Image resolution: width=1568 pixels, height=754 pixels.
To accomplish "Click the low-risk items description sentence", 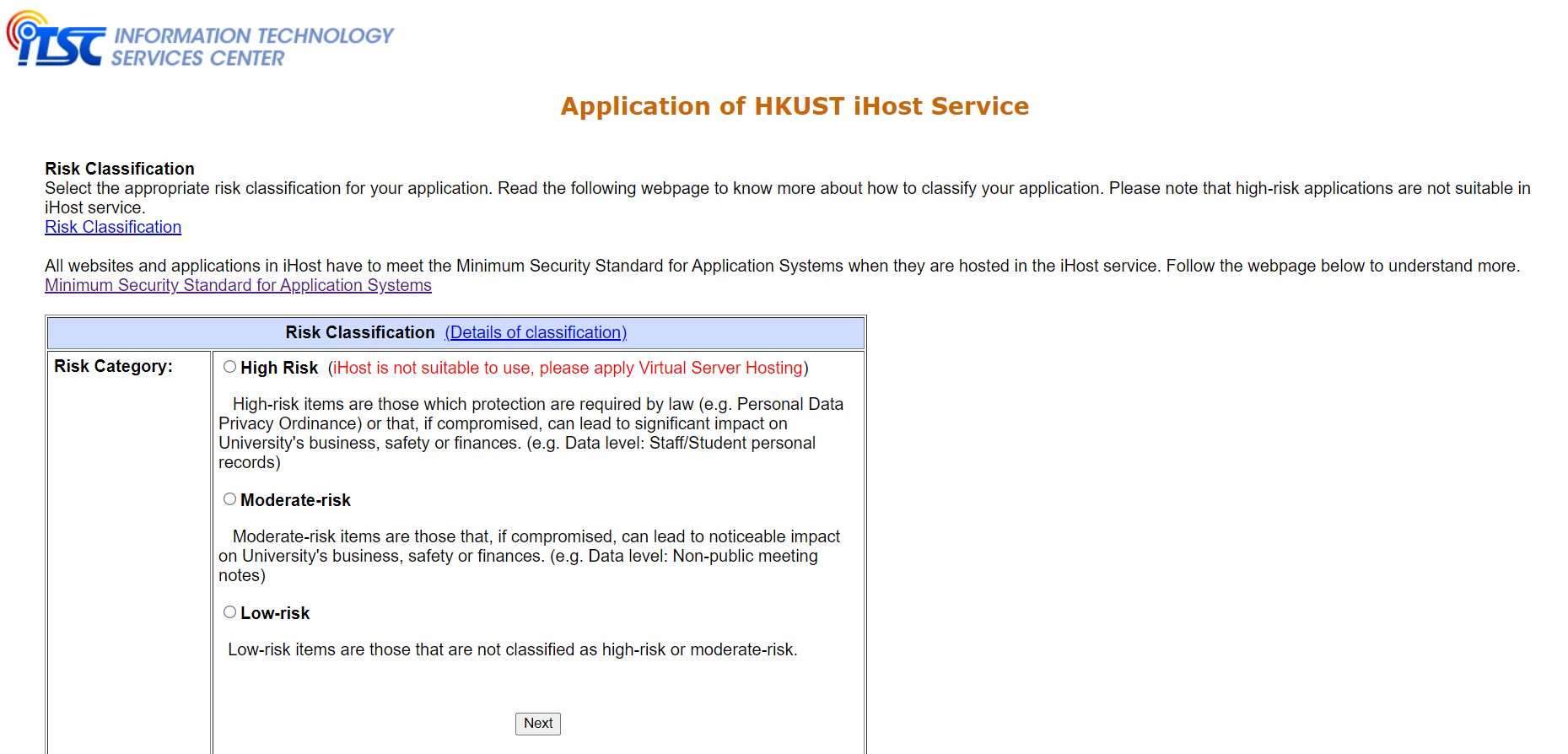I will [512, 649].
